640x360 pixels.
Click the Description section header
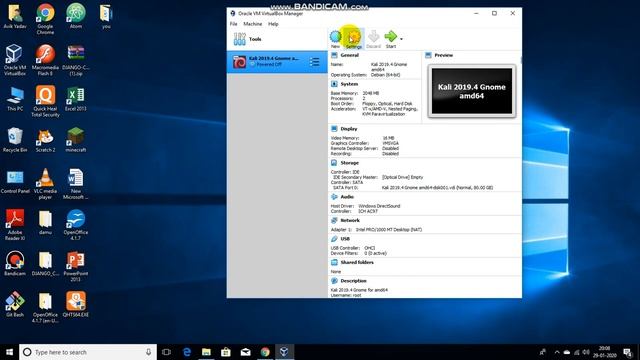click(353, 281)
